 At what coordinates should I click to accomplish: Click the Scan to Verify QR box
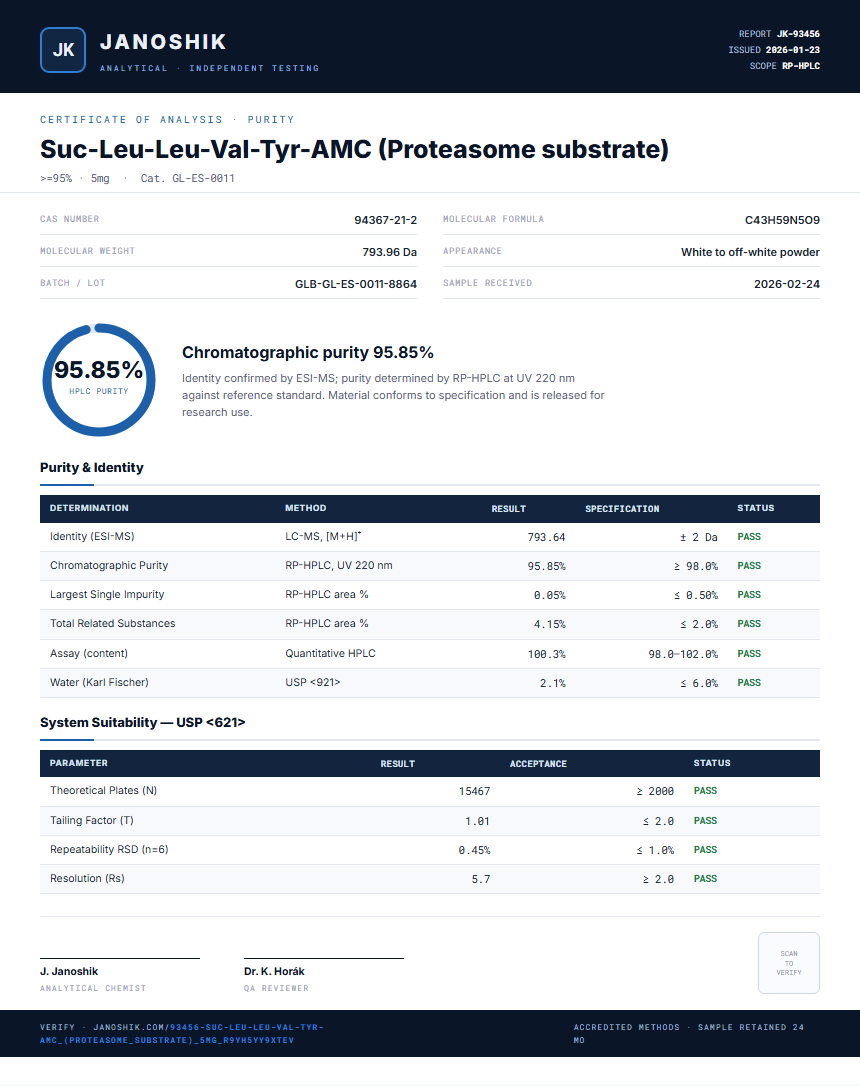click(789, 963)
